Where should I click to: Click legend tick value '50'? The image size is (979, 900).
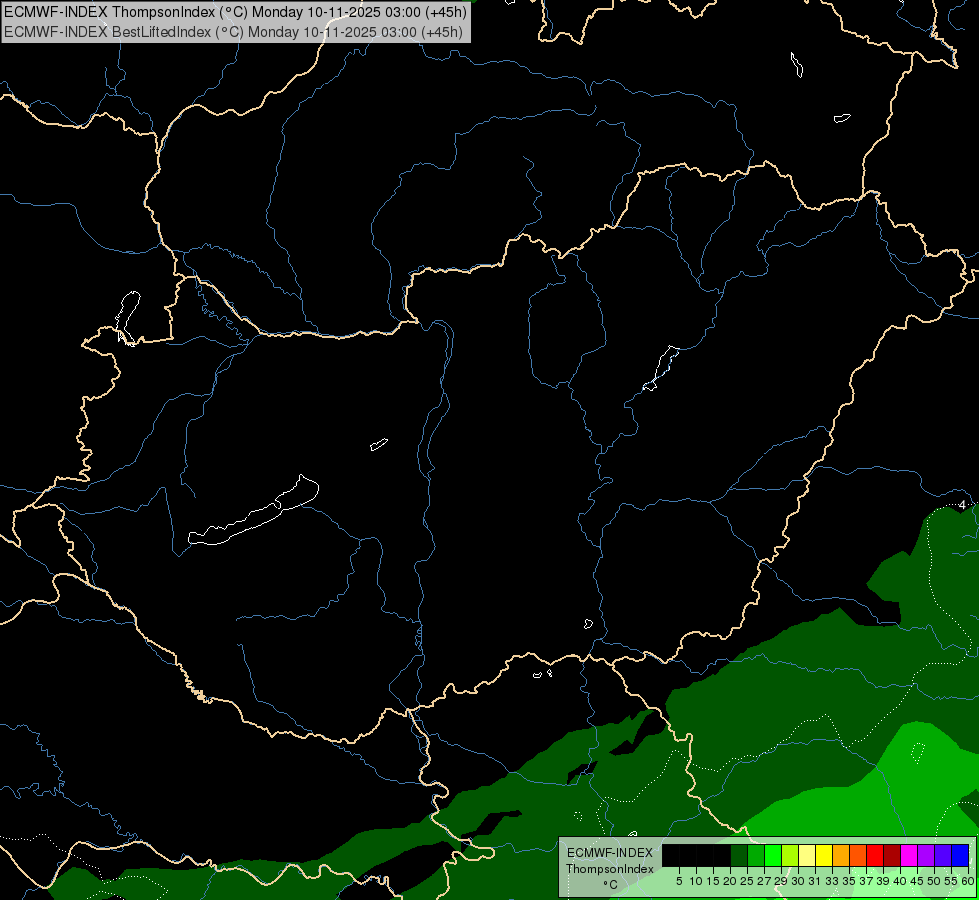[933, 881]
